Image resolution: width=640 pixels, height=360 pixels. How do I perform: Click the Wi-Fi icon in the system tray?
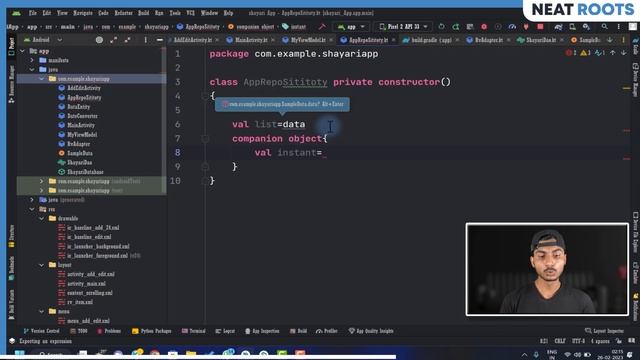pos(567,354)
